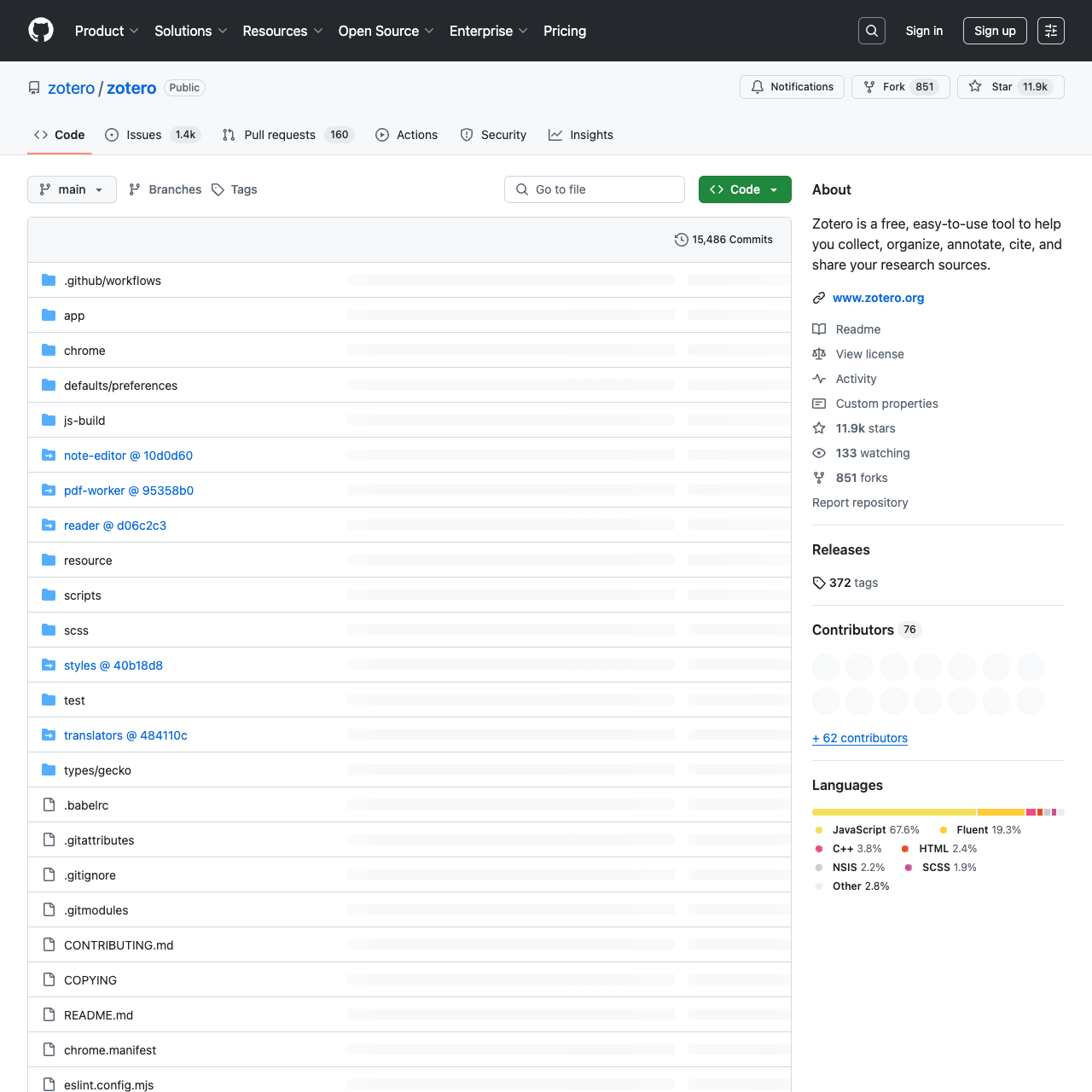Click the license scale icon
The image size is (1092, 1092).
click(x=819, y=354)
